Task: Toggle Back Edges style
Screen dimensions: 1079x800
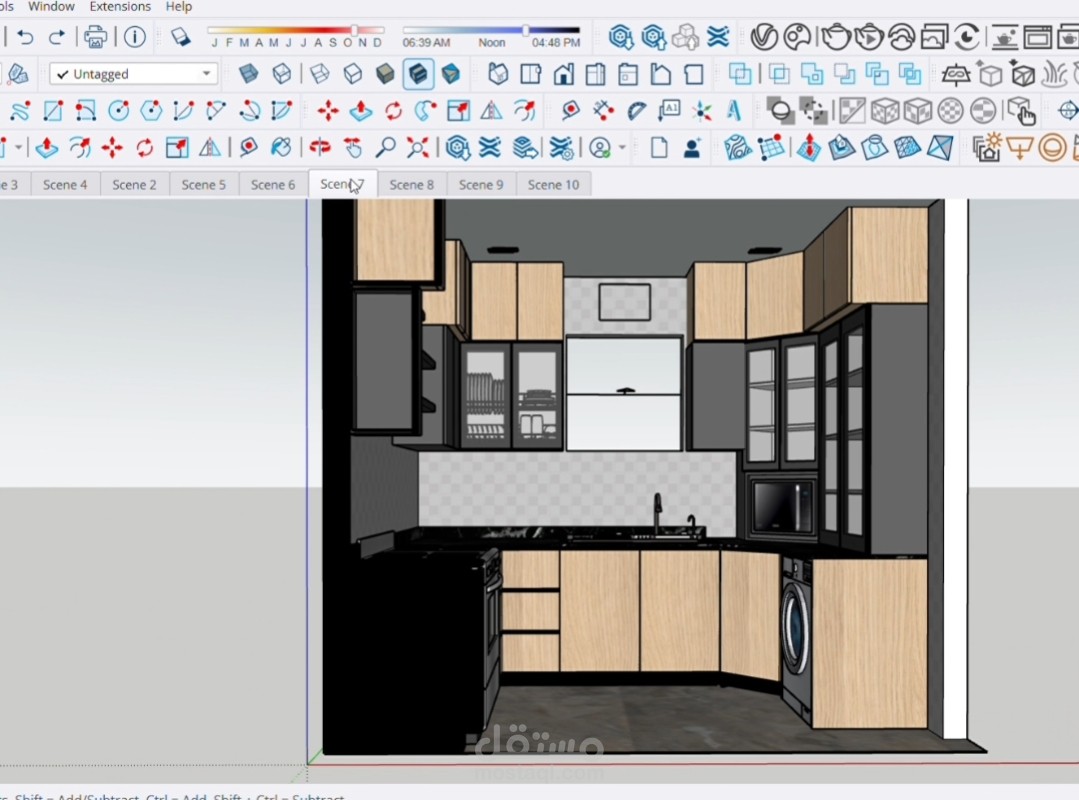Action: click(281, 74)
